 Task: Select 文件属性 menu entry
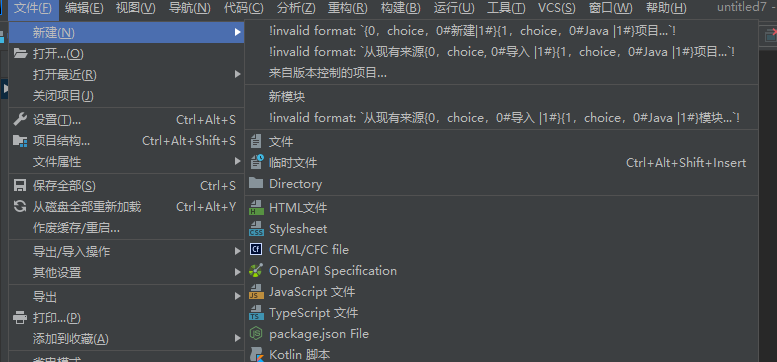point(126,161)
